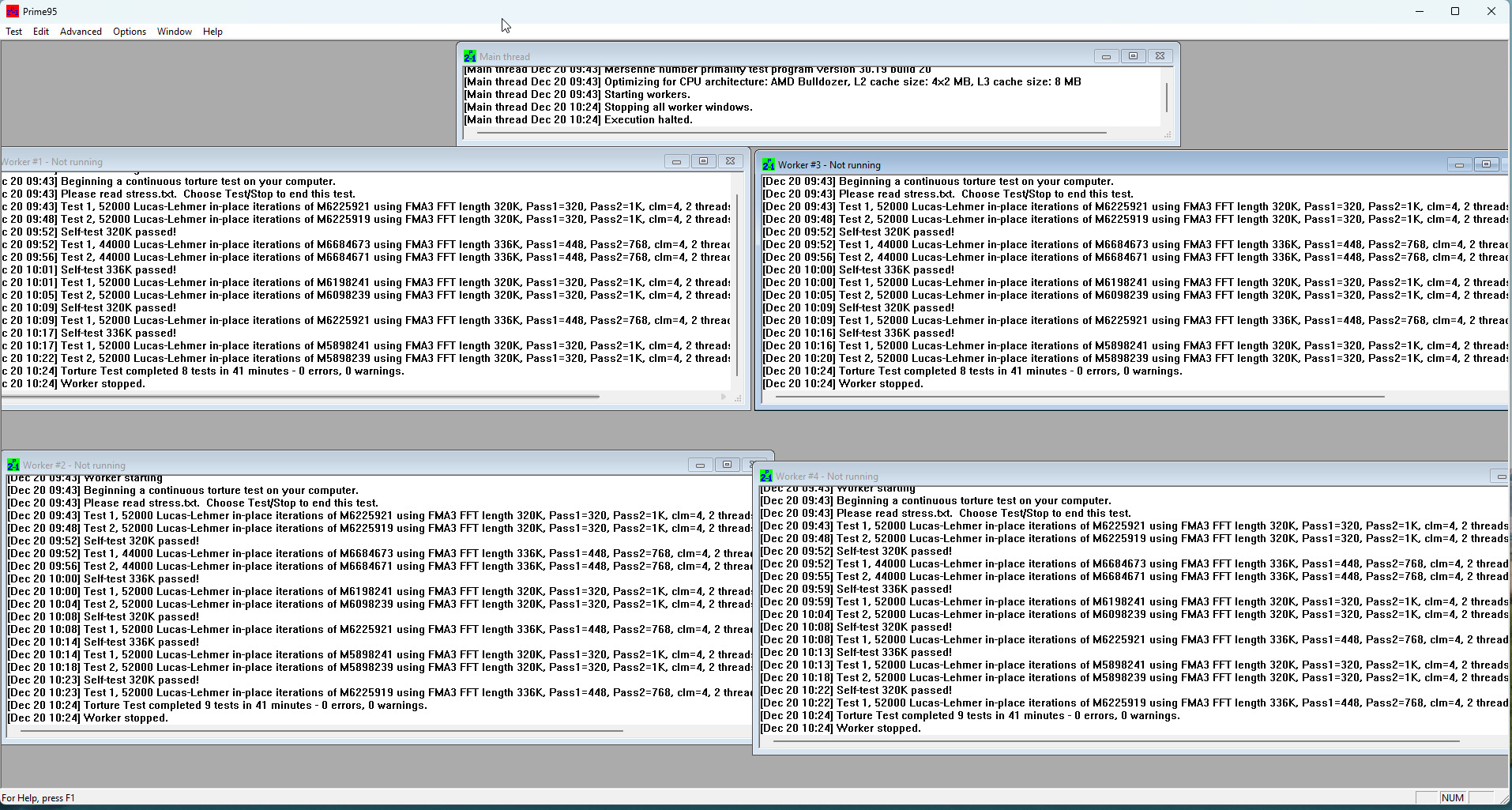Minimize the Worker #2 window
Viewport: 1512px width, 810px height.
pyautogui.click(x=700, y=465)
